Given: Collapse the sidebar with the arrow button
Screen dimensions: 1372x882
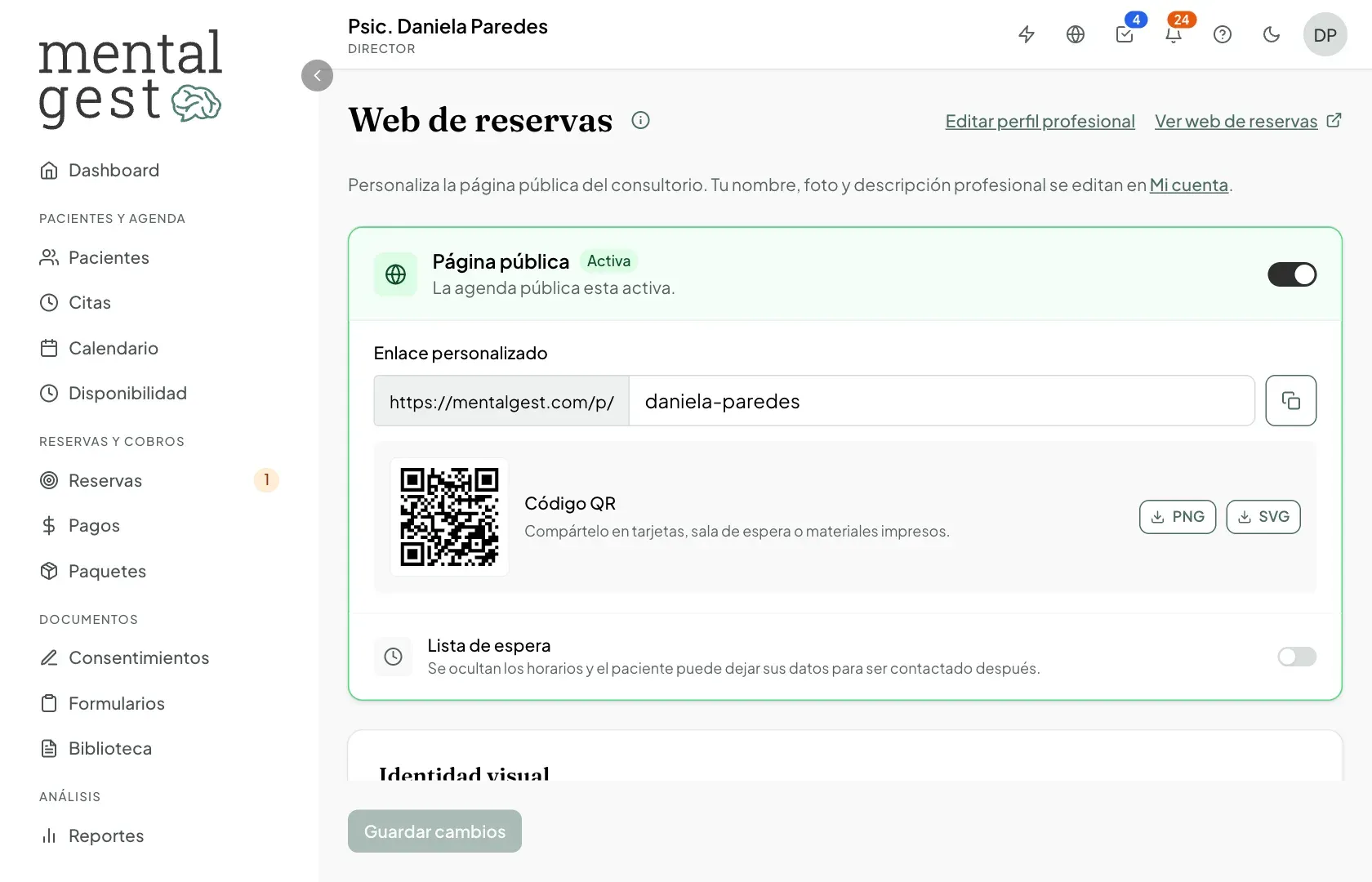Looking at the screenshot, I should [317, 75].
